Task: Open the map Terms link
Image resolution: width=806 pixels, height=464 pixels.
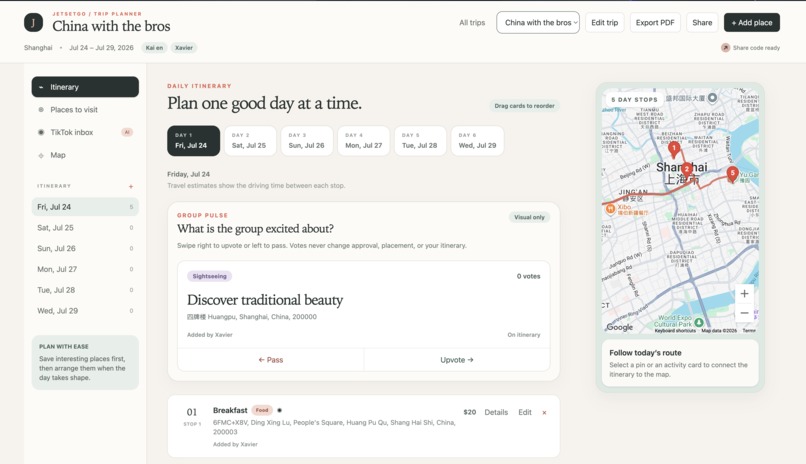Action: tap(749, 330)
